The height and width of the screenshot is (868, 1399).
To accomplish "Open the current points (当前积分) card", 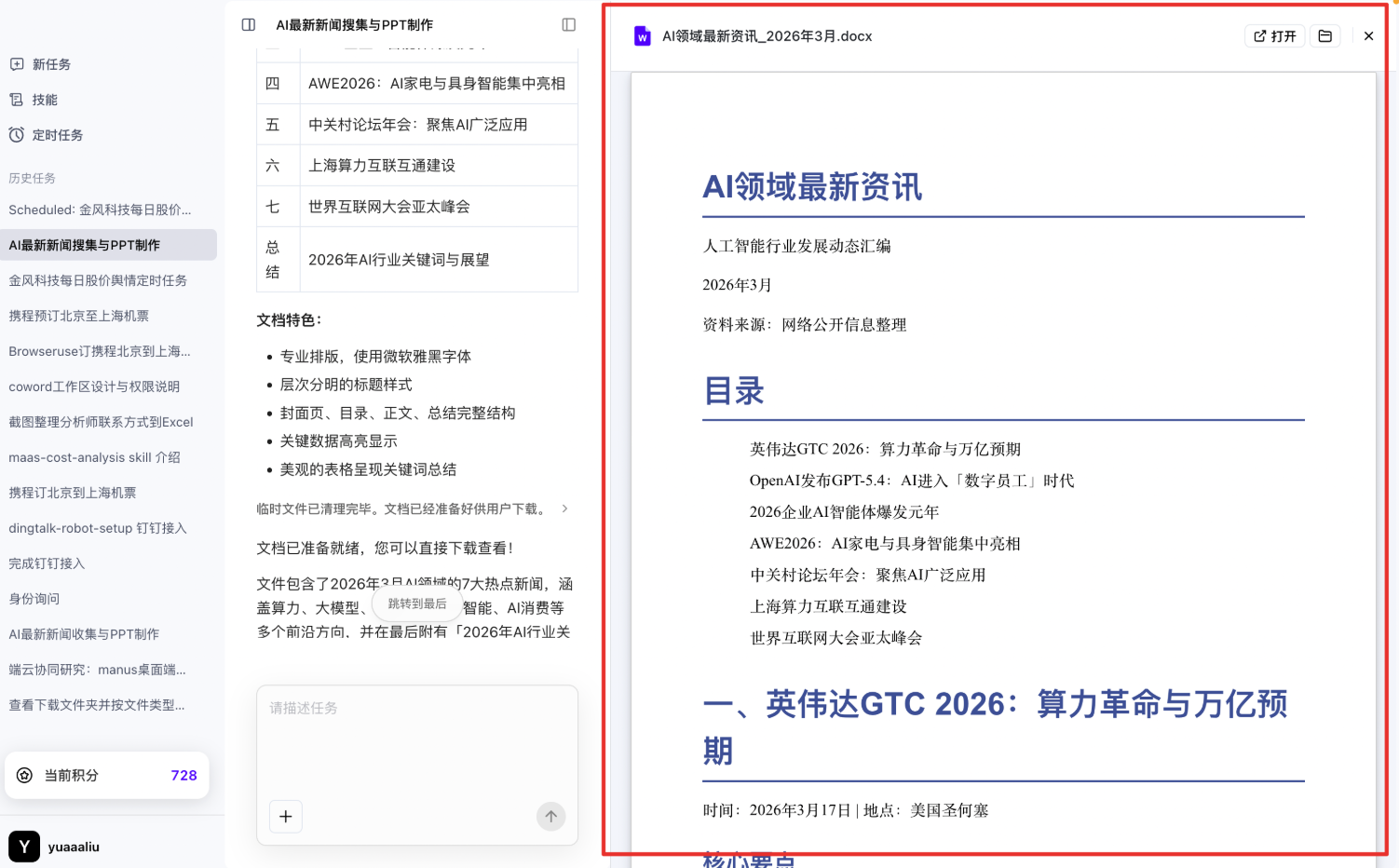I will (107, 775).
